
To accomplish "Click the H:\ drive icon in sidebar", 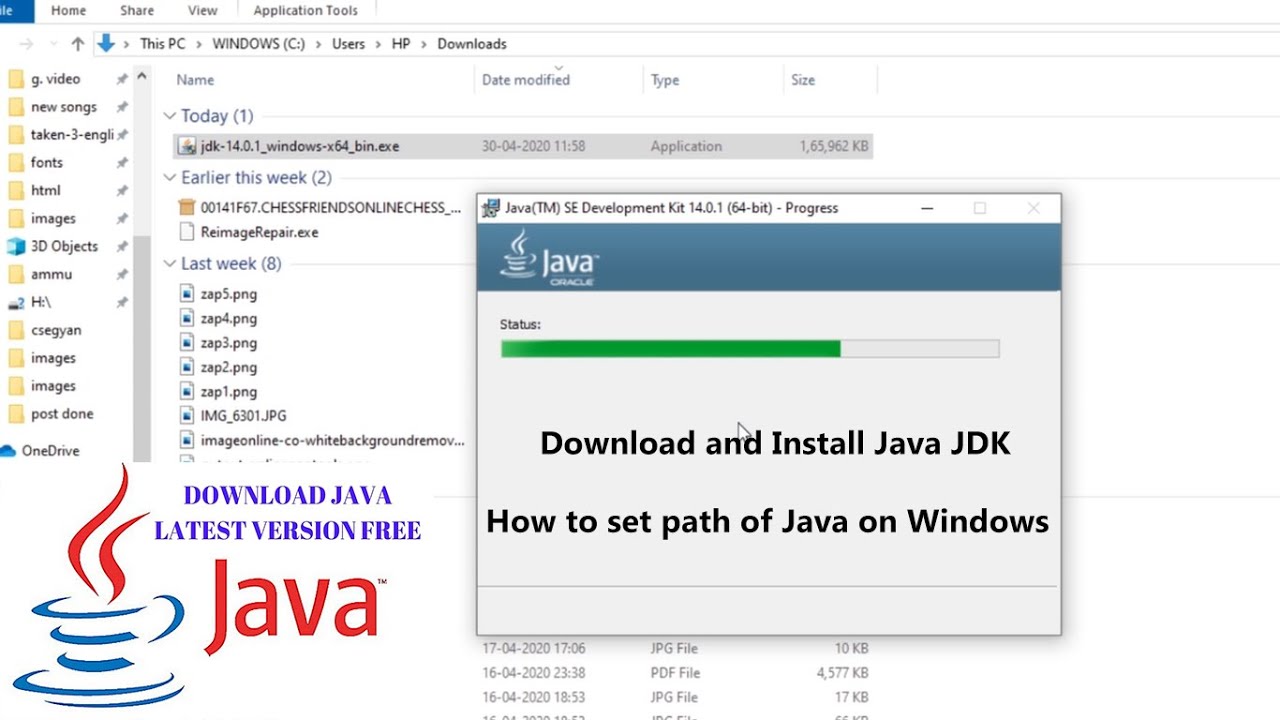I will point(15,302).
